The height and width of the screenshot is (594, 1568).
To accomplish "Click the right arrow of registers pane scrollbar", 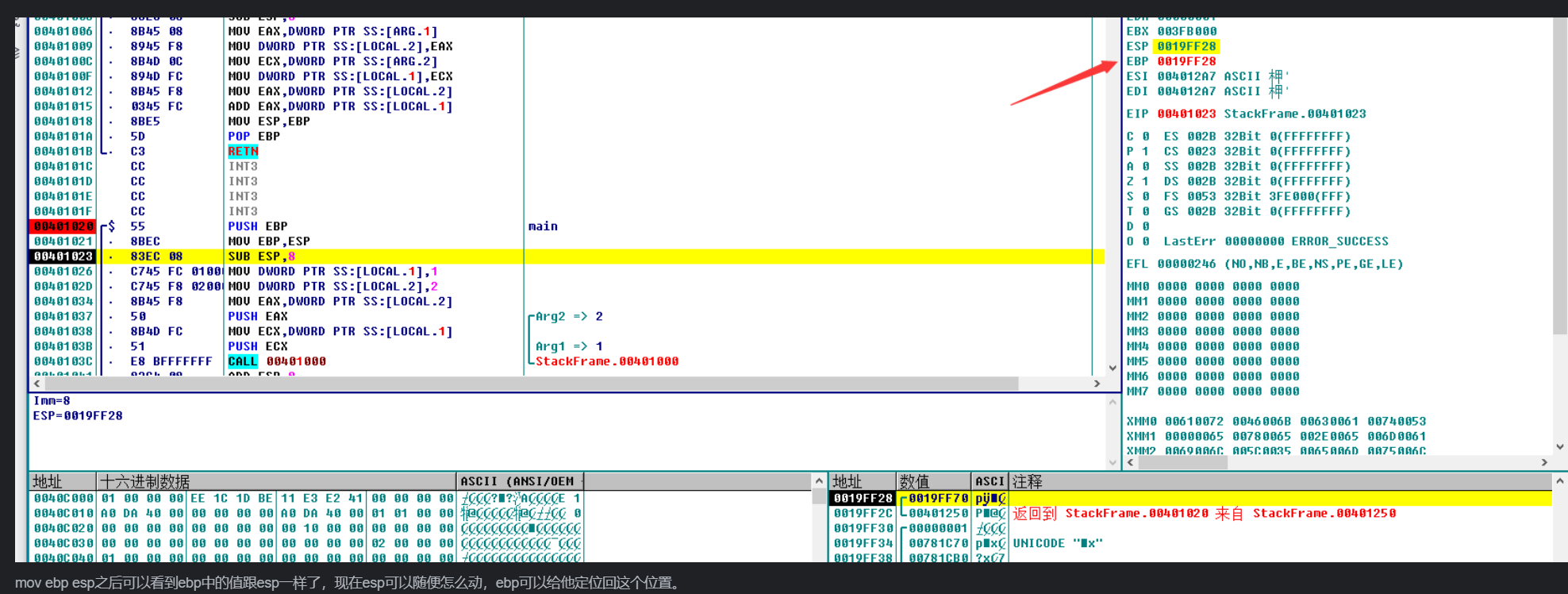I will pos(1543,462).
